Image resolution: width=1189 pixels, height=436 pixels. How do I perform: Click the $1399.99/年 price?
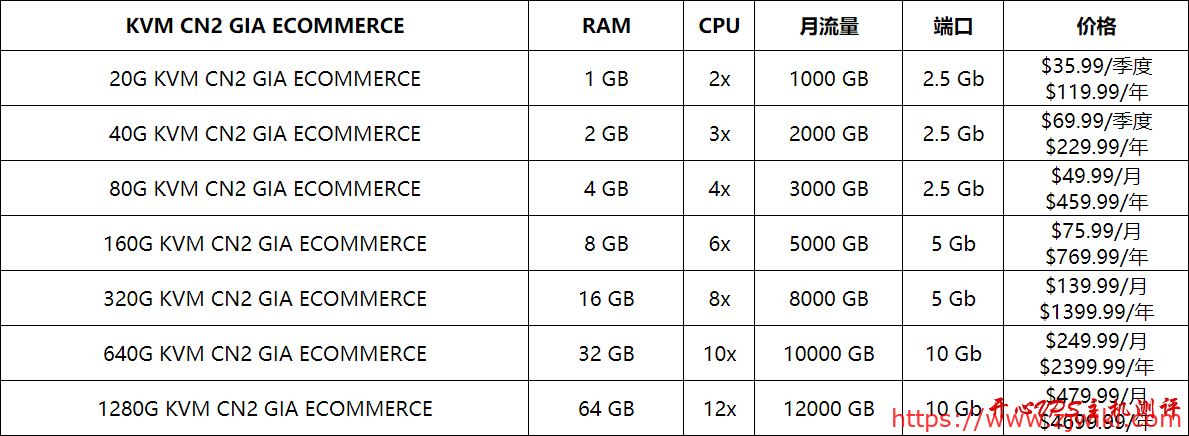tap(1096, 312)
